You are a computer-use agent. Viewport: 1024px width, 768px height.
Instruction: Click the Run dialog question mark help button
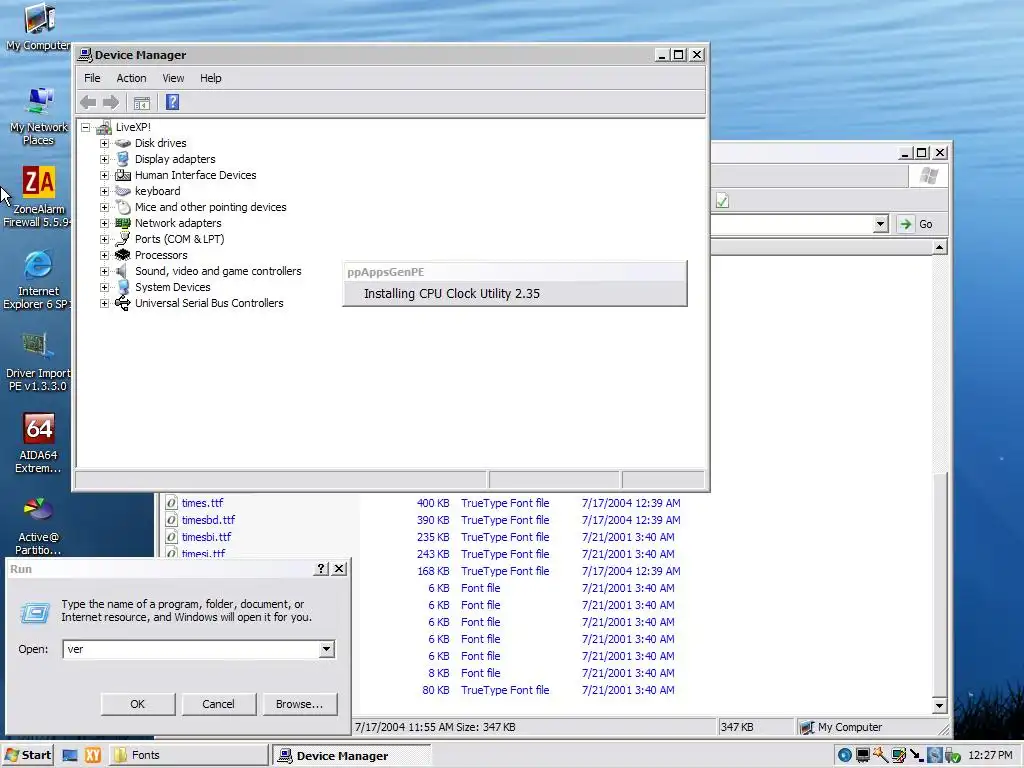click(x=321, y=569)
